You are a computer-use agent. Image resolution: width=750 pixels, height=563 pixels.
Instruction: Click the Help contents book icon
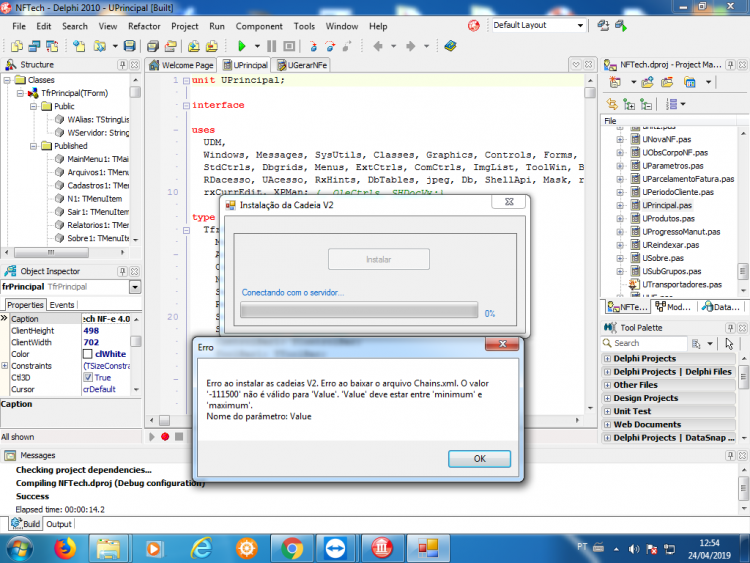click(x=450, y=46)
